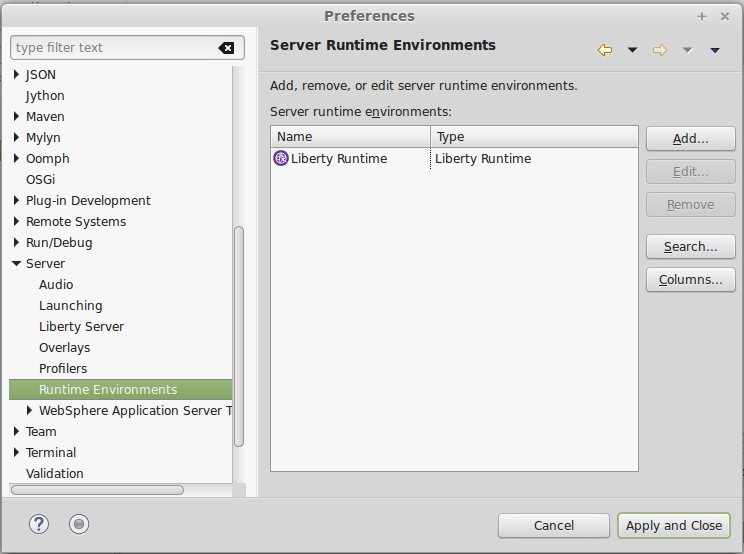Click Apply and Close
The image size is (744, 554).
[674, 526]
